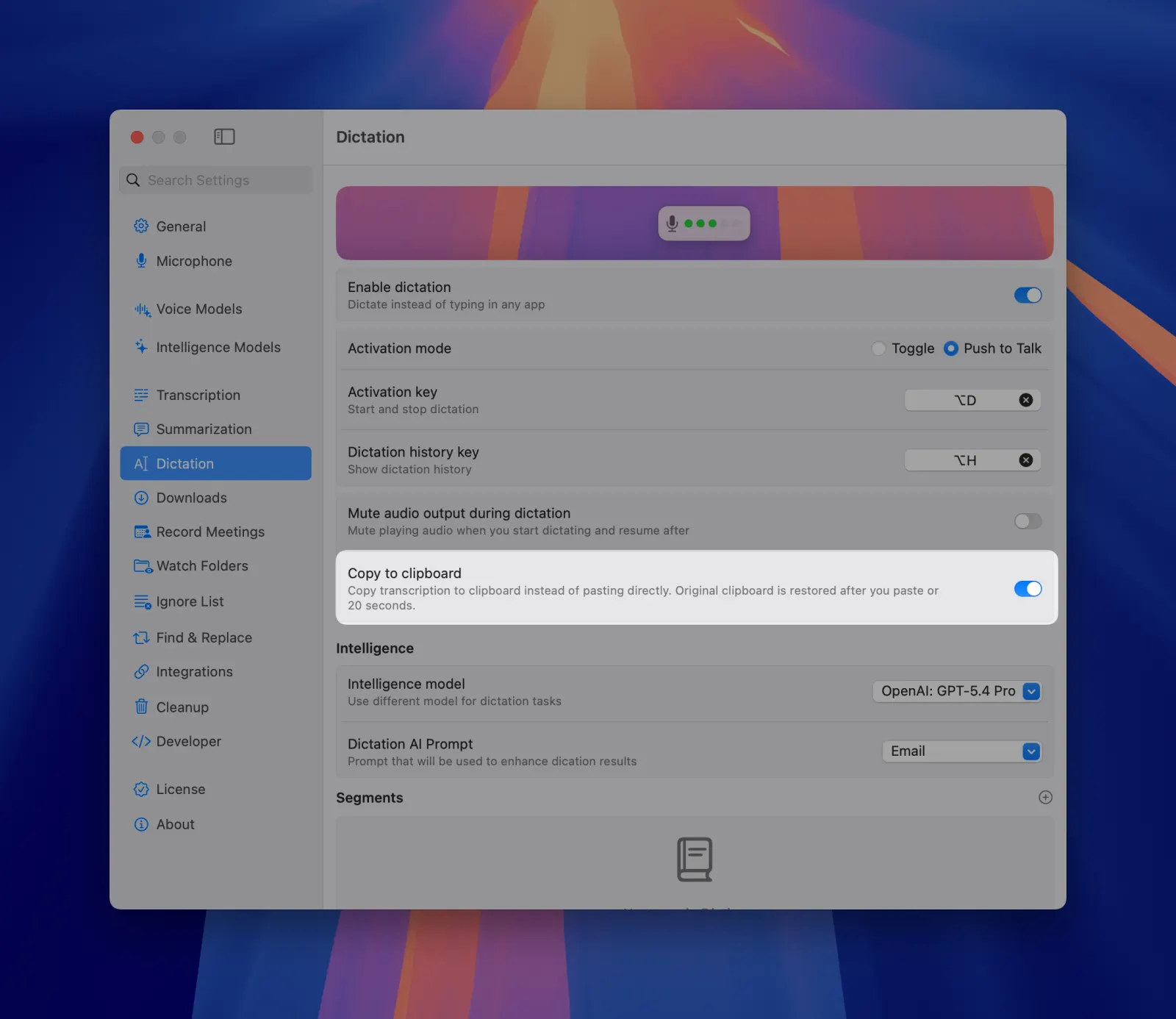
Task: Click the Ignore List icon
Action: 142,602
